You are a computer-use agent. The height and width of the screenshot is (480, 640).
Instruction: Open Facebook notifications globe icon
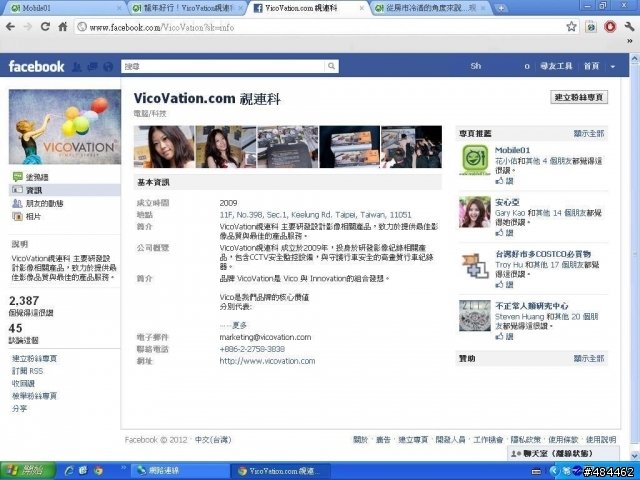[108, 67]
